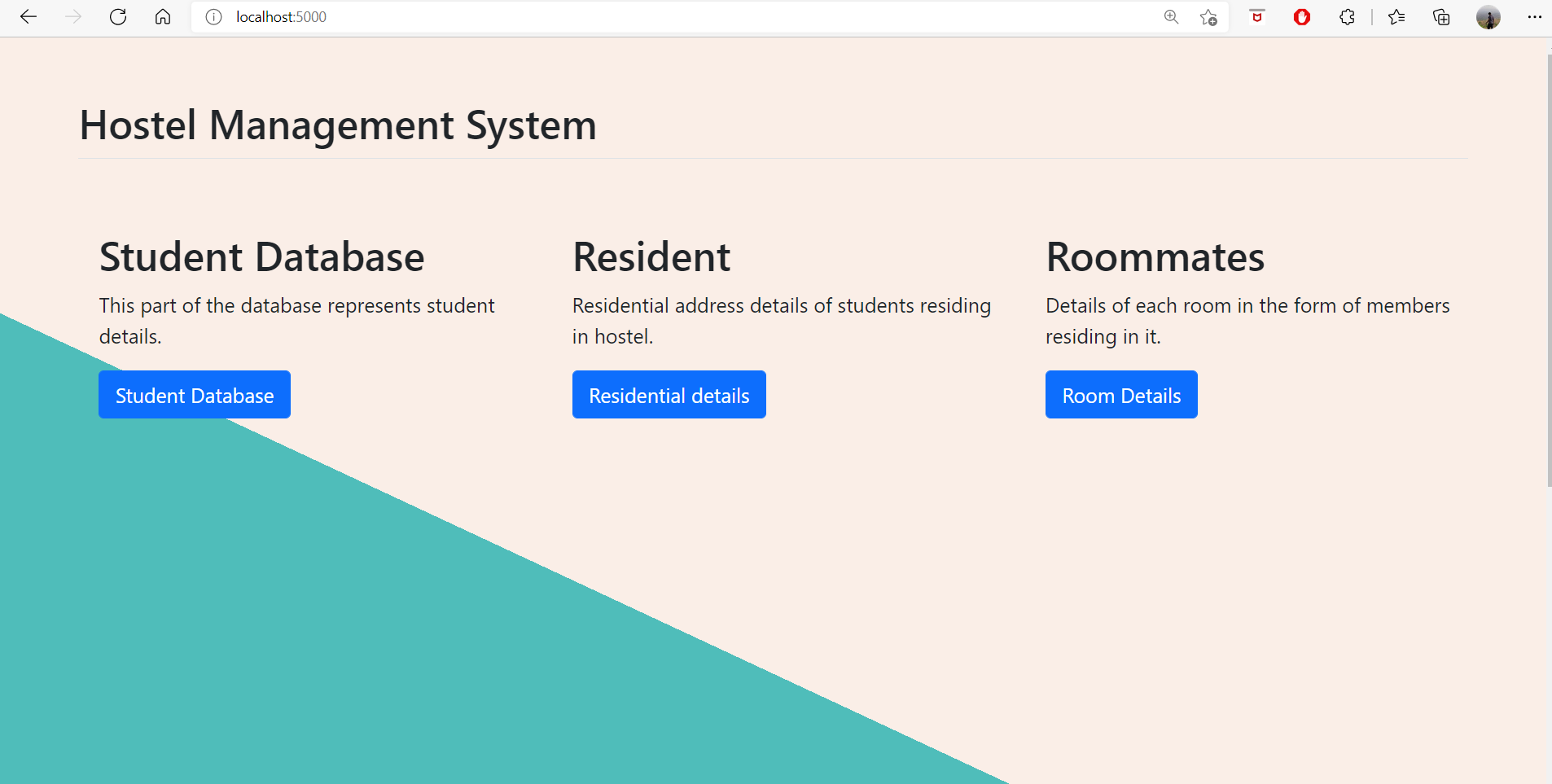Image resolution: width=1552 pixels, height=784 pixels.
Task: Click text 'This part of the database represents student details.'
Action: pyautogui.click(x=297, y=321)
